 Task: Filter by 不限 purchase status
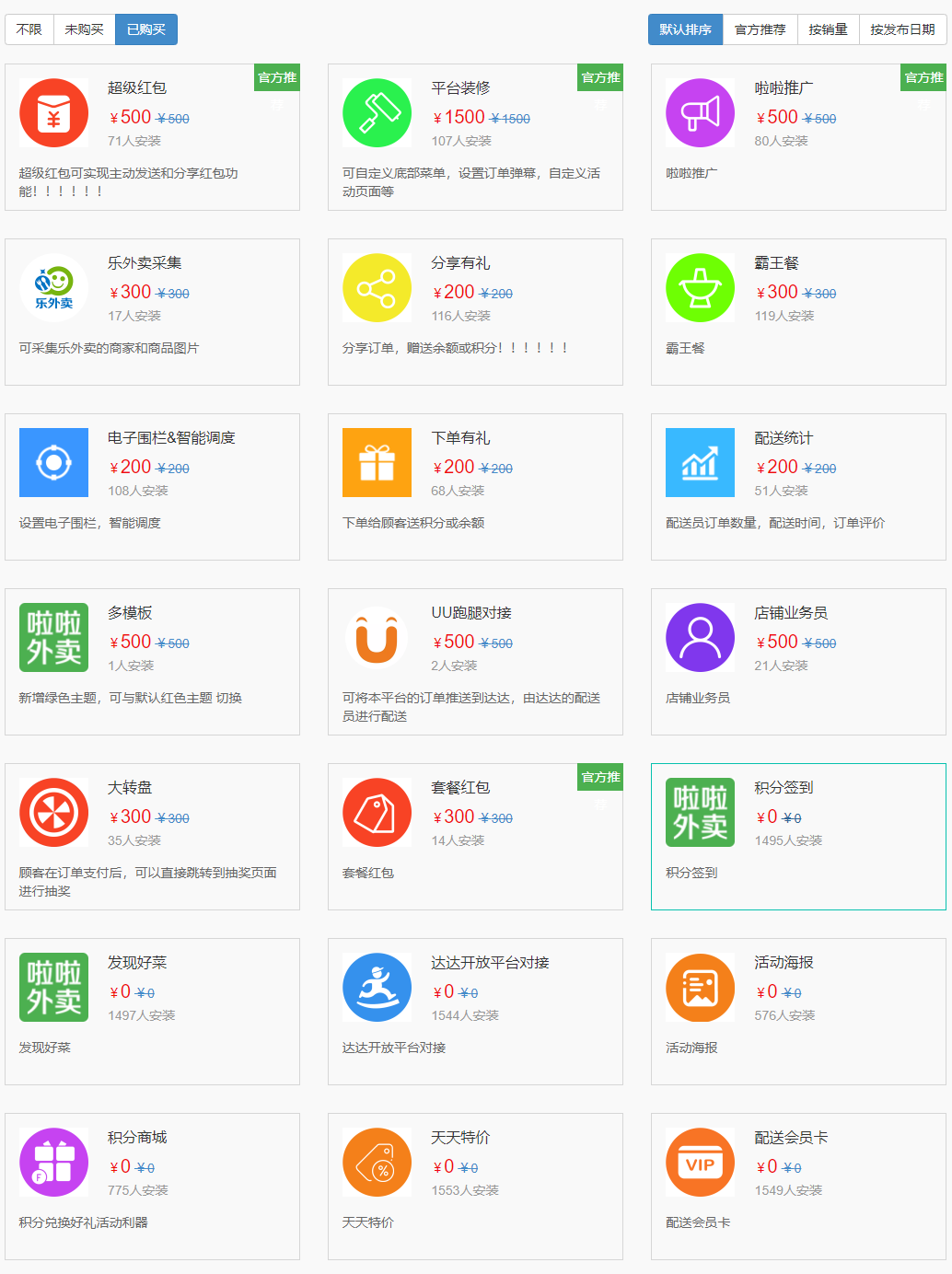pyautogui.click(x=29, y=29)
